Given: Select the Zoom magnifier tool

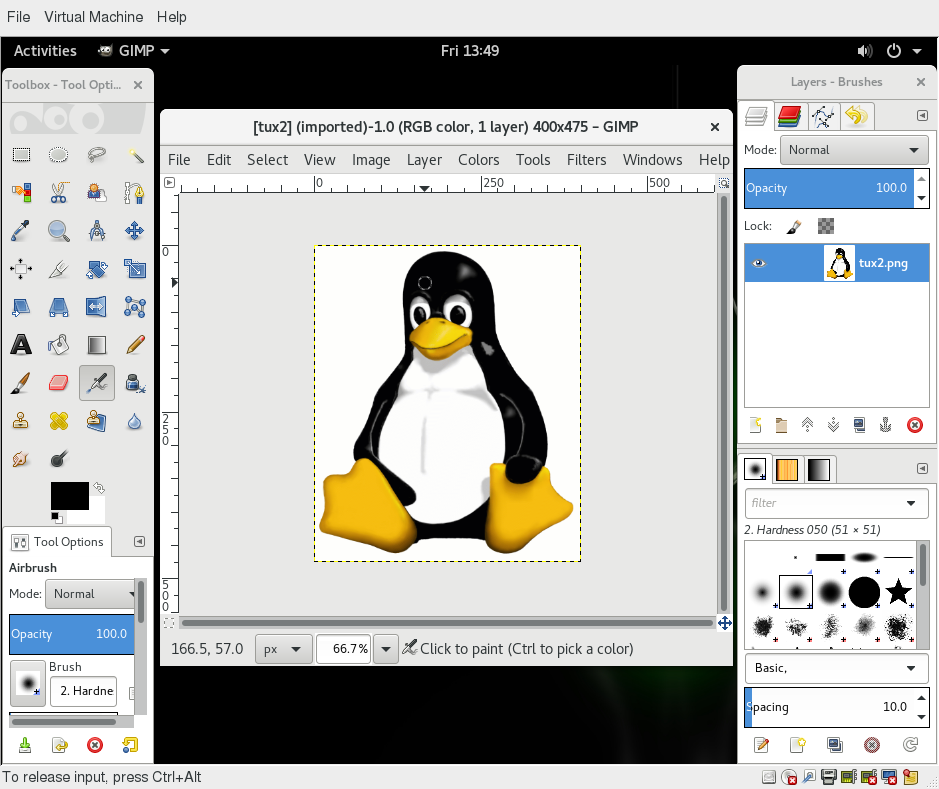Looking at the screenshot, I should (x=59, y=230).
